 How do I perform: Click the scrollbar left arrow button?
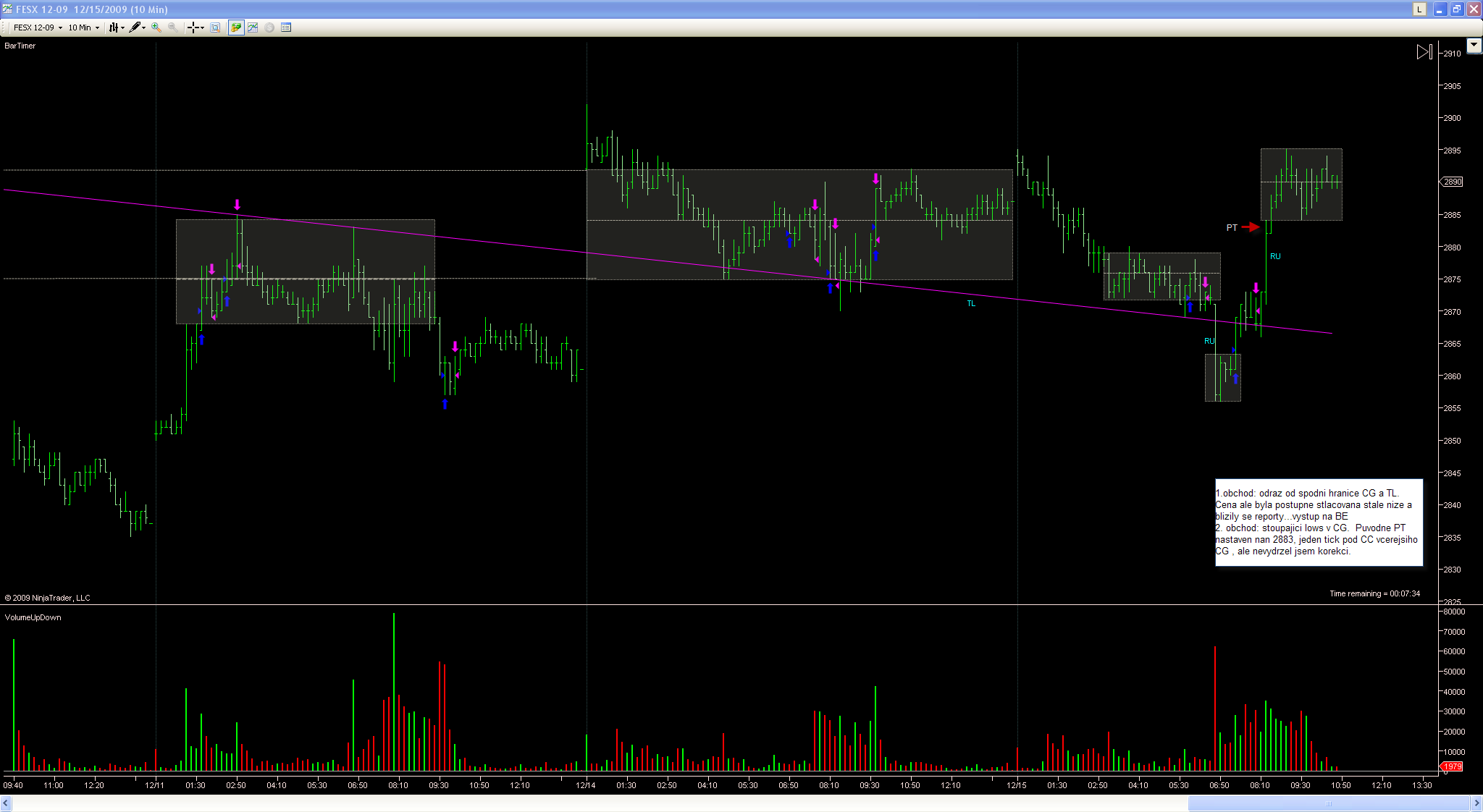6,803
